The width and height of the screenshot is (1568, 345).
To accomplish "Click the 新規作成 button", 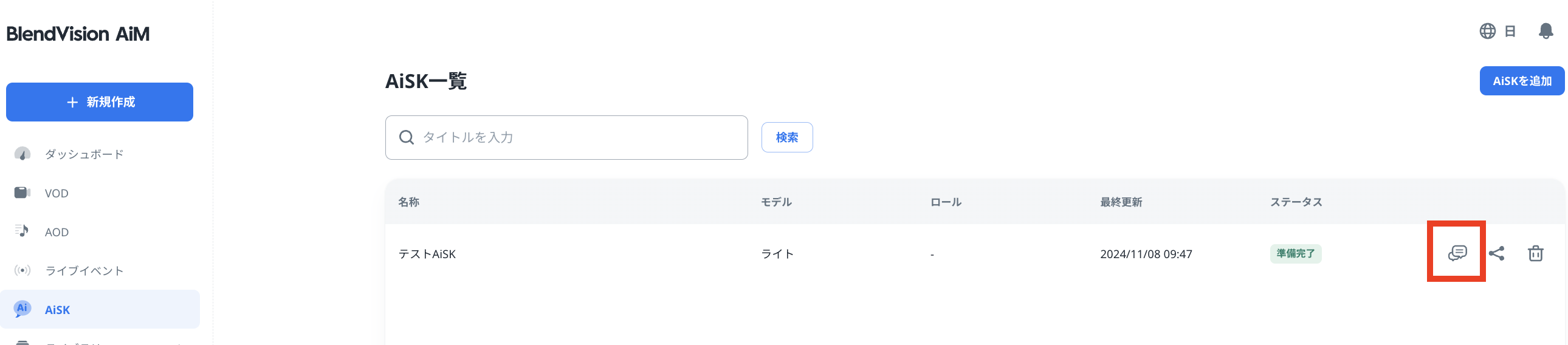I will (x=100, y=102).
